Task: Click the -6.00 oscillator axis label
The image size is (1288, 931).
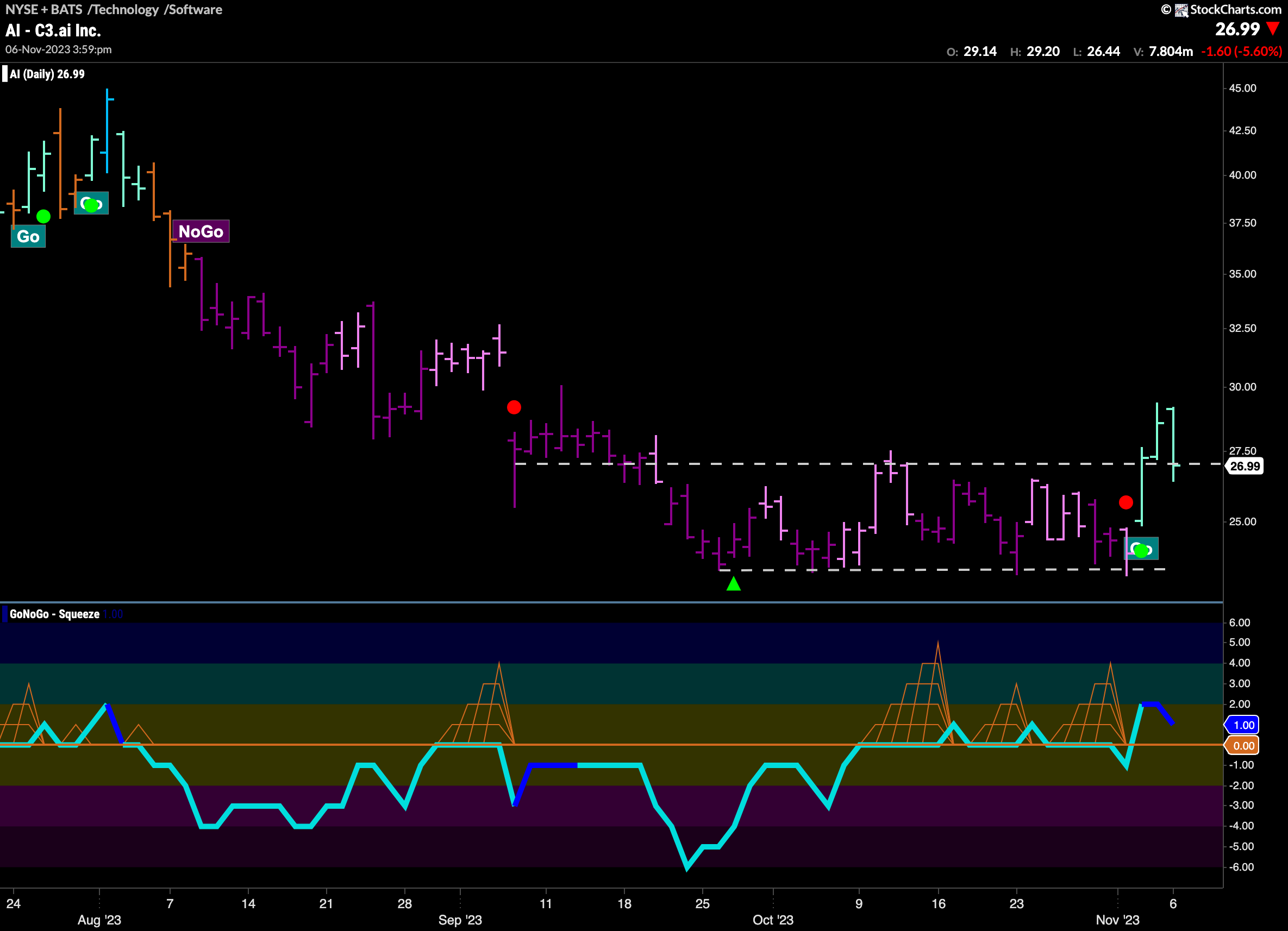Action: click(x=1241, y=867)
